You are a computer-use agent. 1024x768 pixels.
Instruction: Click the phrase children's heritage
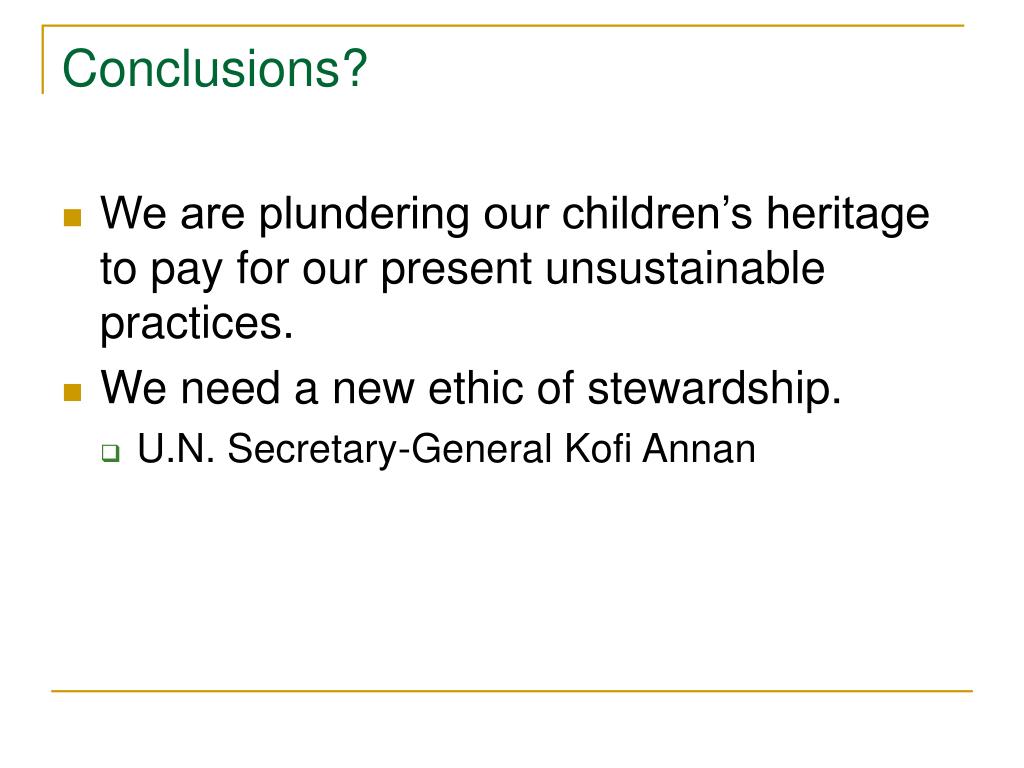746,215
